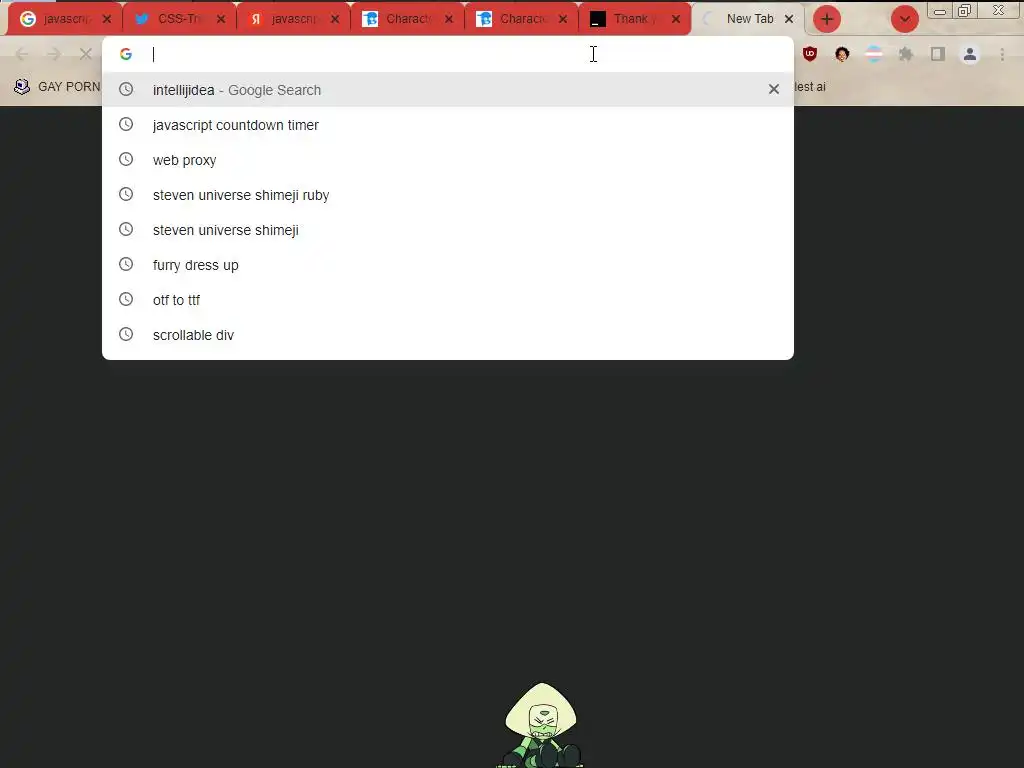Viewport: 1024px width, 768px height.
Task: Close the Thank you tab
Action: [676, 19]
